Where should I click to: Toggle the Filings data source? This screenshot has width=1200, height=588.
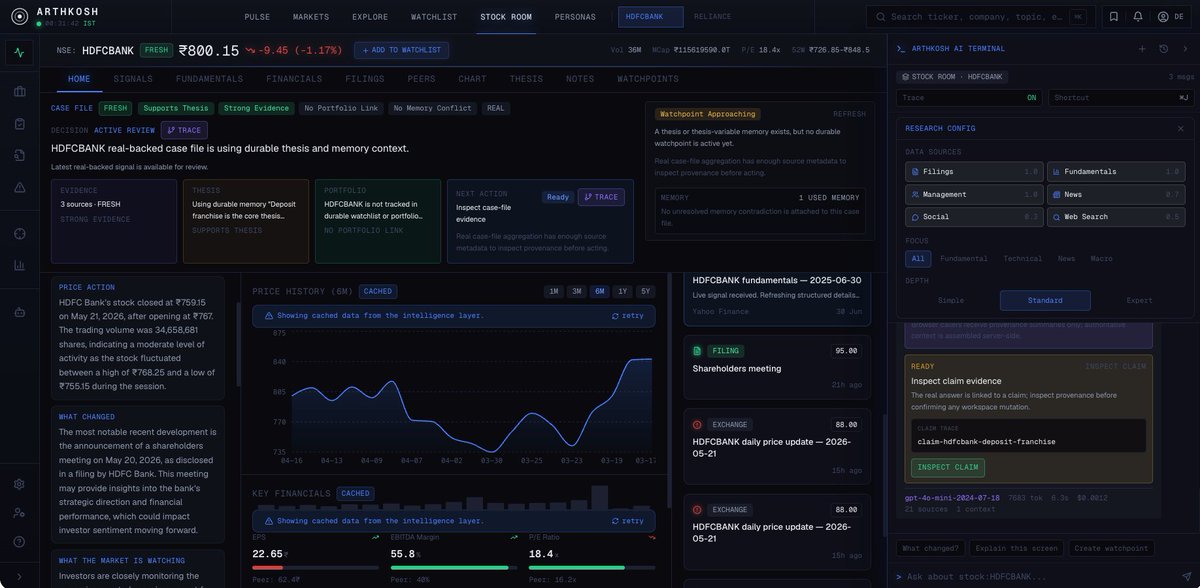point(973,172)
